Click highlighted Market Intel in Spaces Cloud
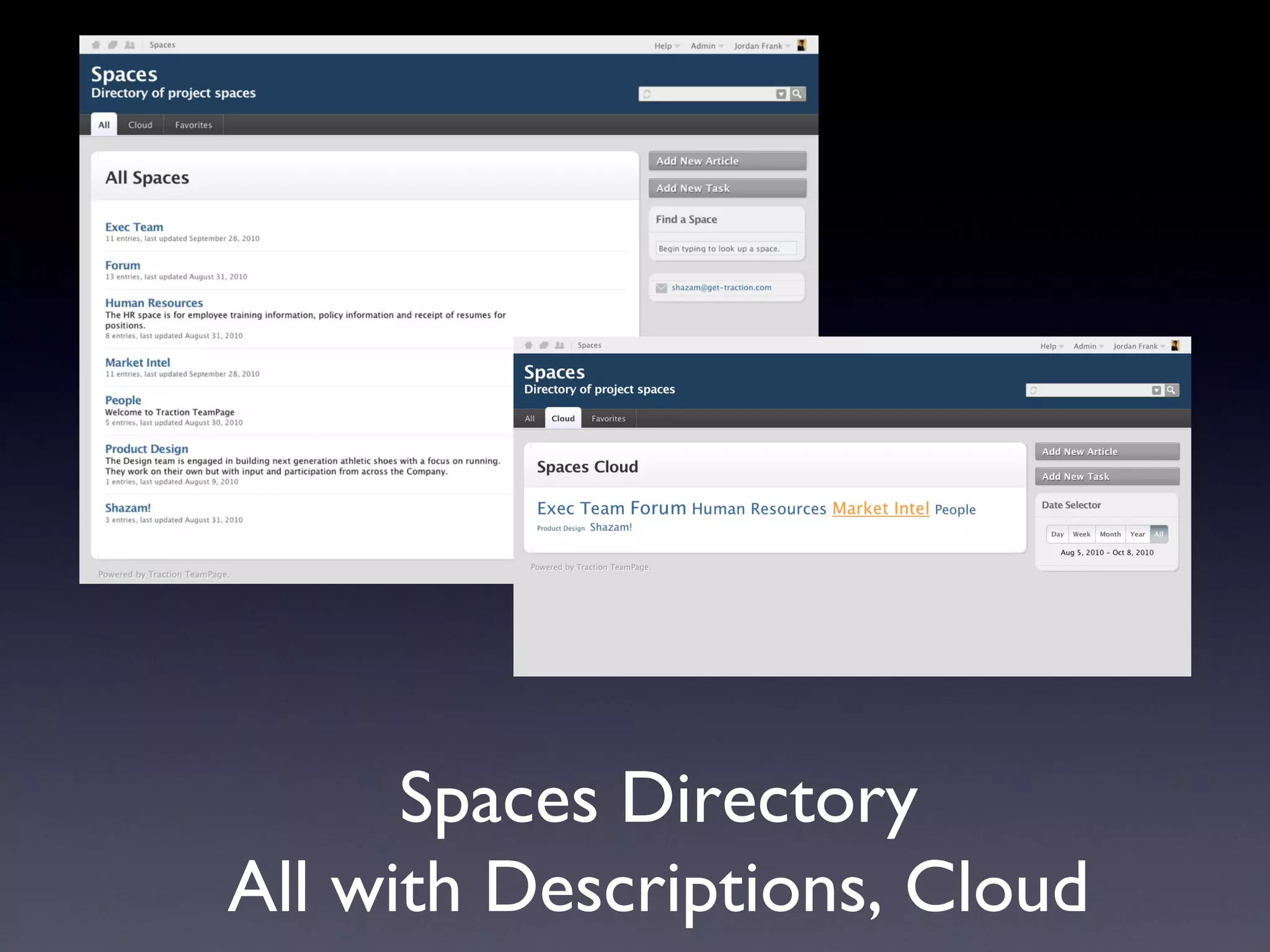This screenshot has height=952, width=1270. click(881, 508)
